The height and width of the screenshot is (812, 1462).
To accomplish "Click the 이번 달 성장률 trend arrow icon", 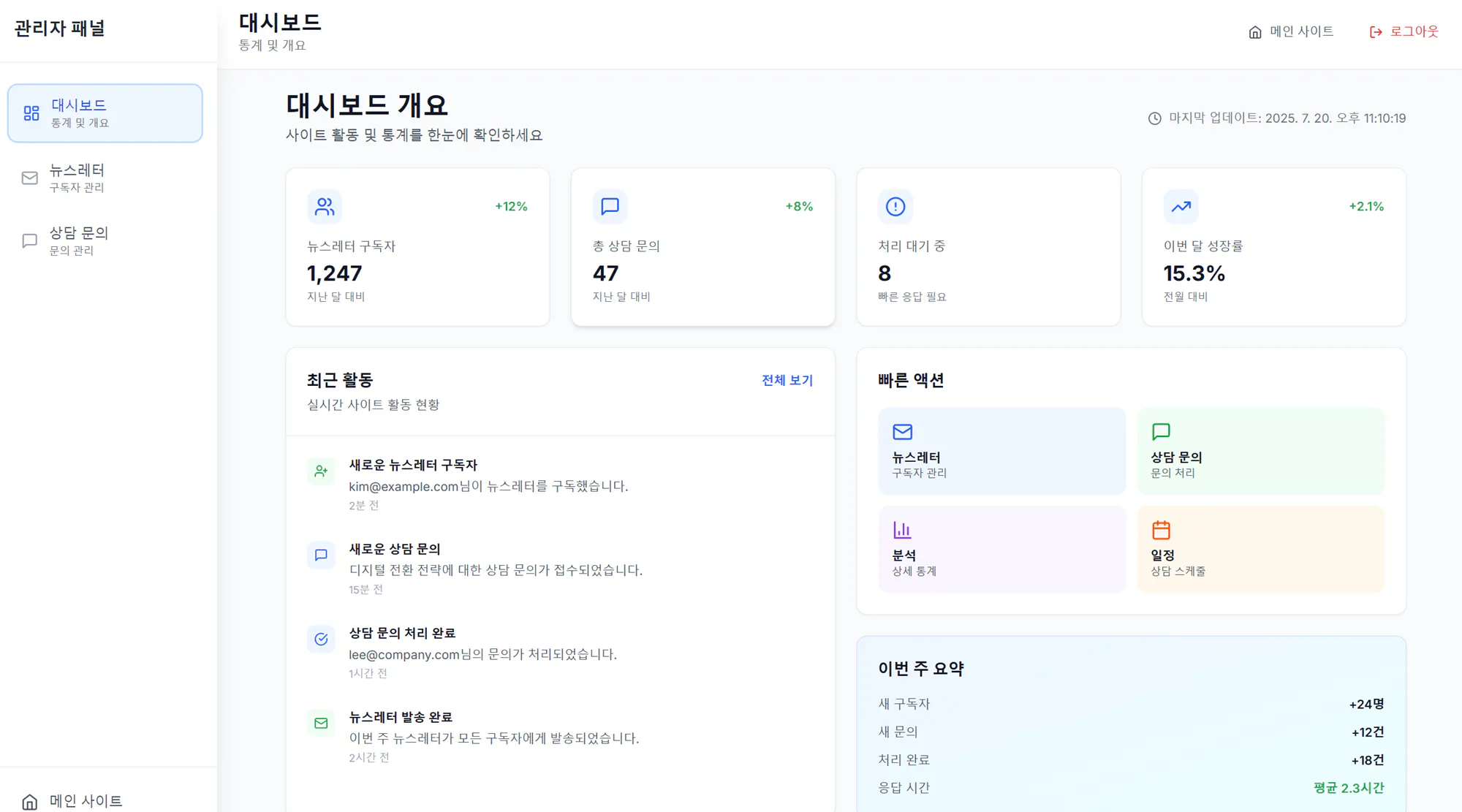I will point(1180,207).
